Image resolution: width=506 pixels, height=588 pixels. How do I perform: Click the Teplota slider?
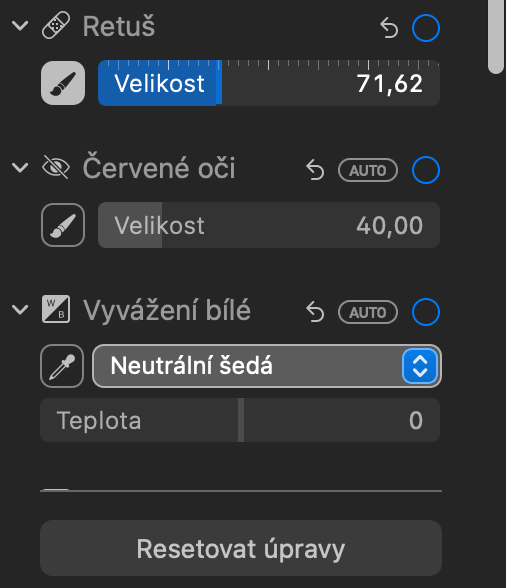[x=240, y=420]
